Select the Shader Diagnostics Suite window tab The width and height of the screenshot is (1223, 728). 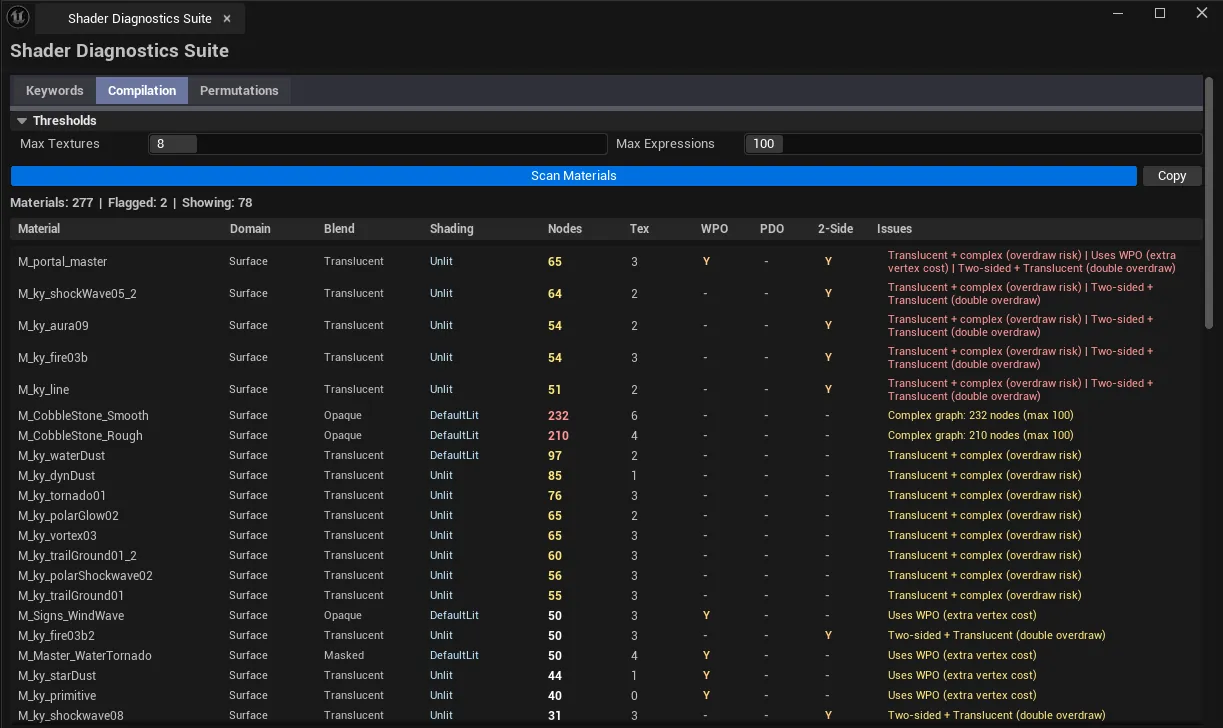click(x=140, y=19)
